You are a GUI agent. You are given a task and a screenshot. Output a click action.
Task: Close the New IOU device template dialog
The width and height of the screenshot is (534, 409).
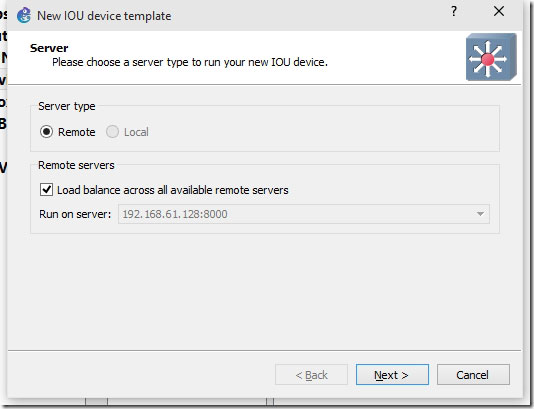(499, 12)
